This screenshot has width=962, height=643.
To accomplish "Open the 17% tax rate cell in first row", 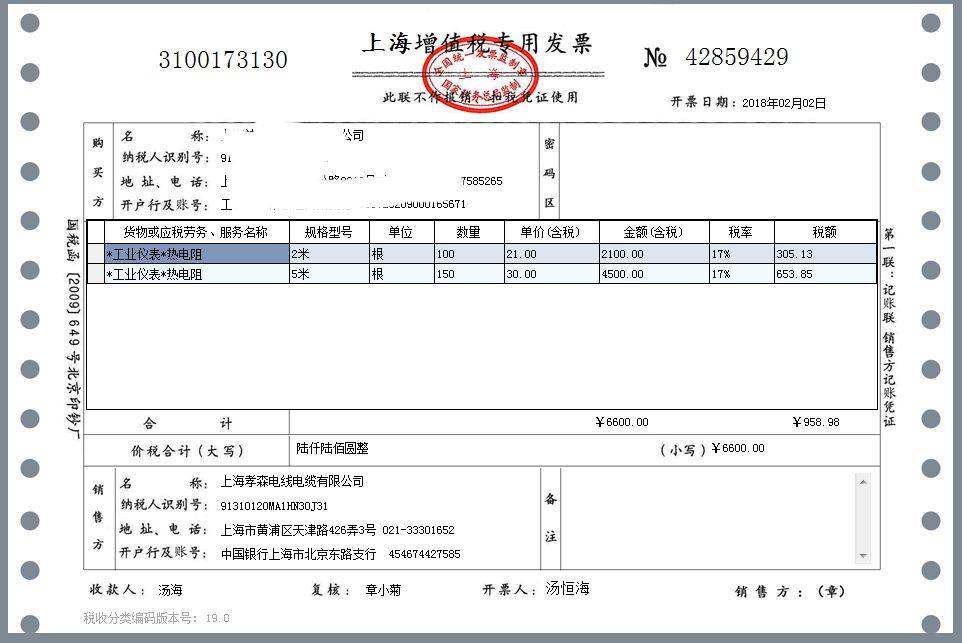I will (x=742, y=253).
